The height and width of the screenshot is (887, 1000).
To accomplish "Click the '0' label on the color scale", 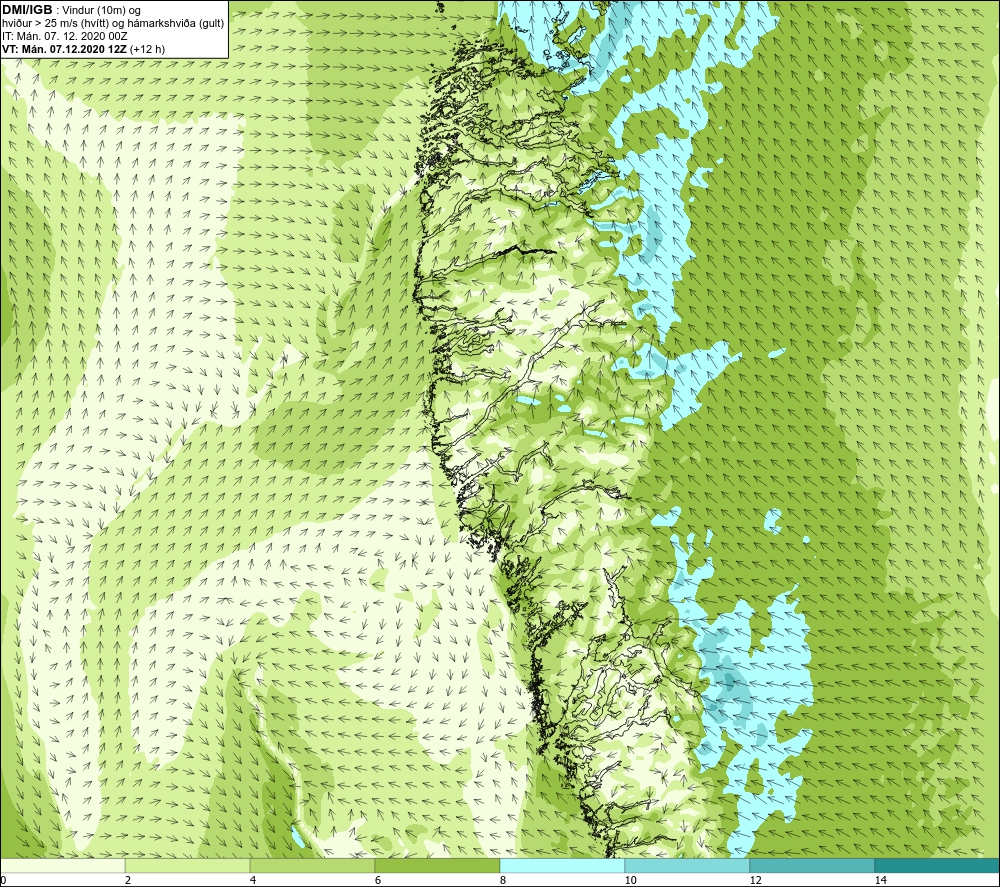I will point(3,880).
